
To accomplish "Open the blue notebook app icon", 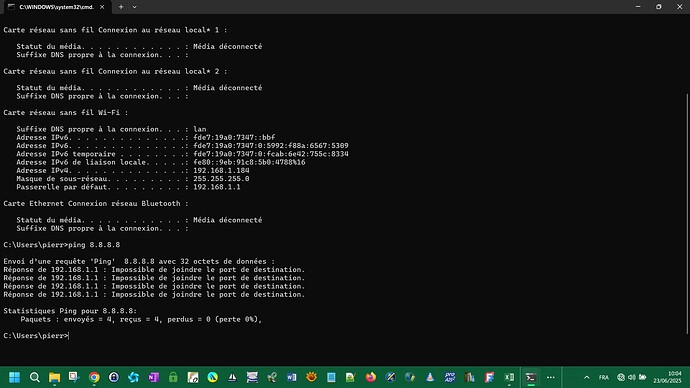I will coord(331,377).
